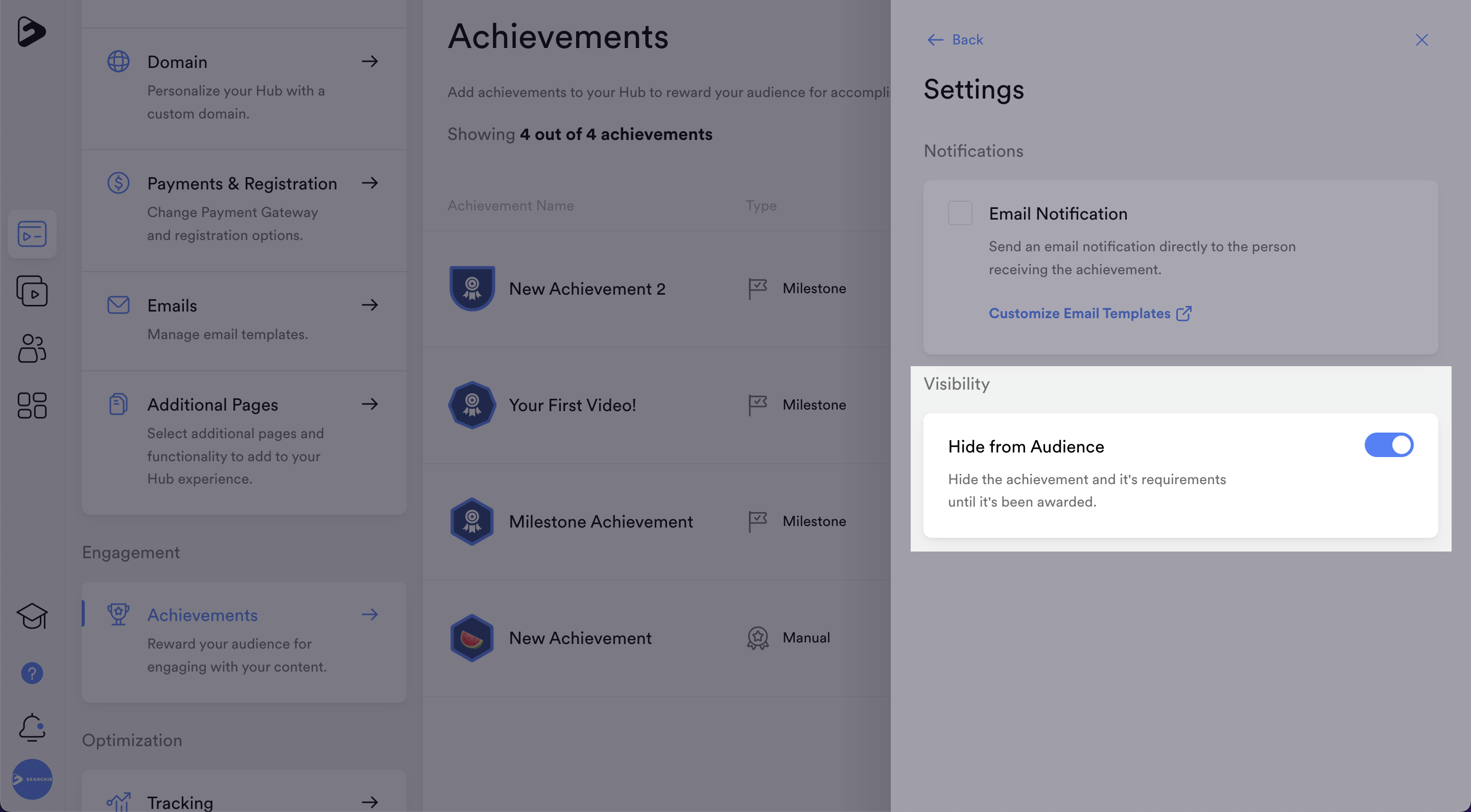Close the Settings panel with X

(x=1421, y=39)
